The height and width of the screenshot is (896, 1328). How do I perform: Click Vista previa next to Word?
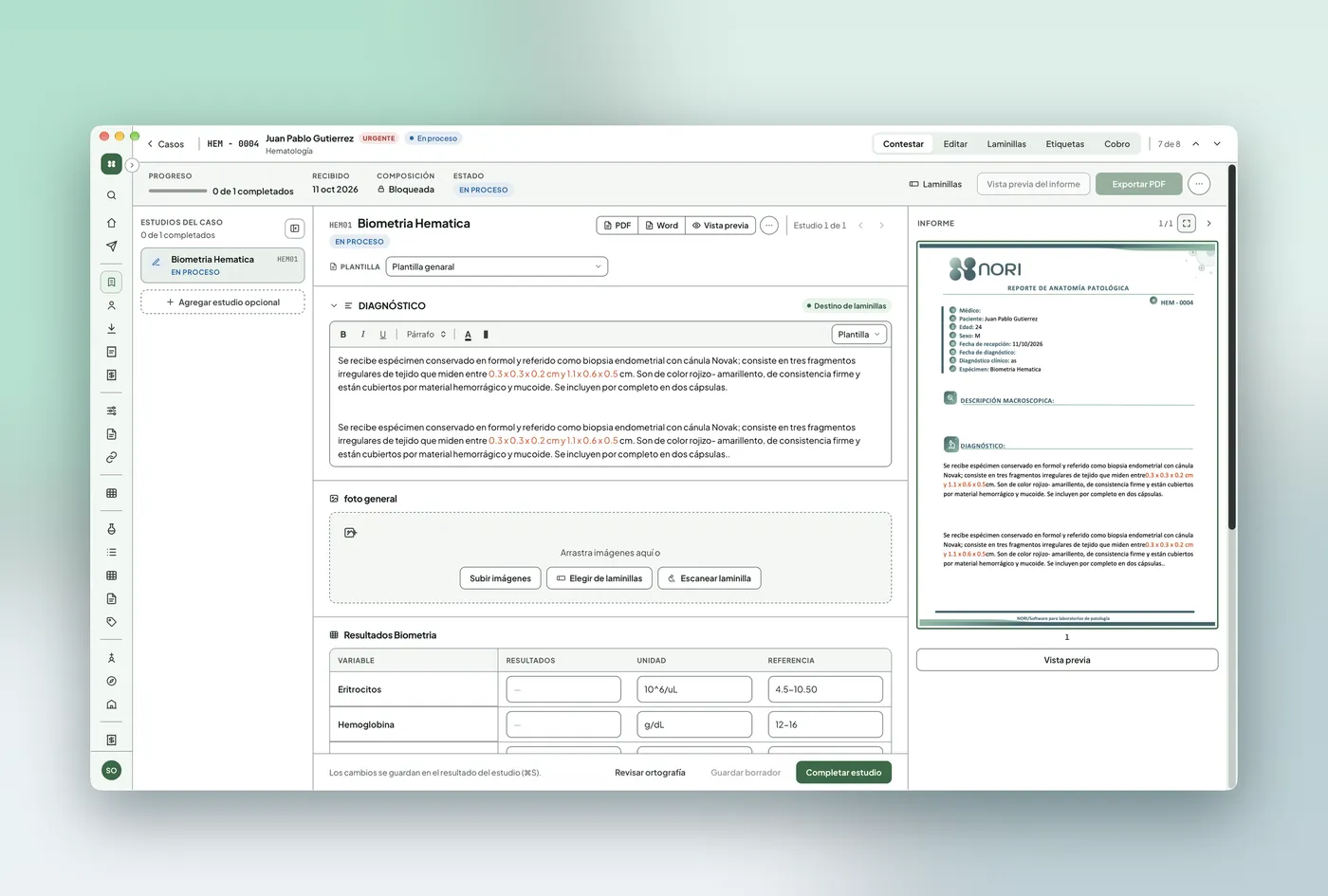coord(720,226)
